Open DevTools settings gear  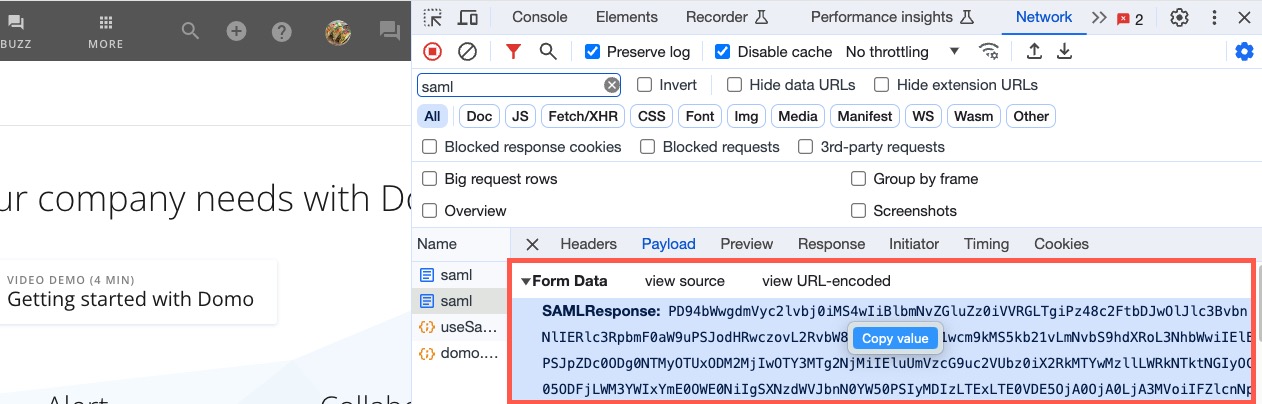(1180, 17)
